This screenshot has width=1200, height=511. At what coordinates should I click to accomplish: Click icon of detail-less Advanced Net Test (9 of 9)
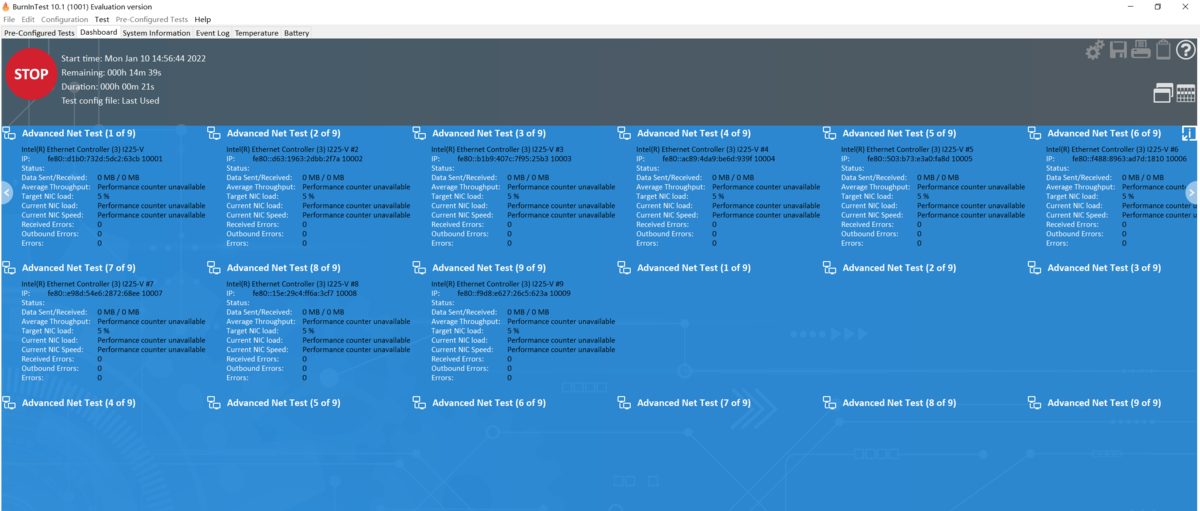(1034, 402)
